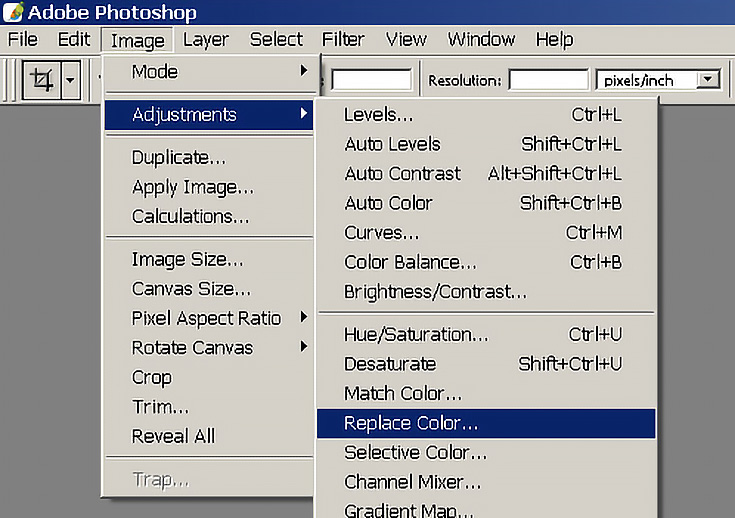Open the Edit menu
This screenshot has width=735, height=518.
(x=74, y=39)
